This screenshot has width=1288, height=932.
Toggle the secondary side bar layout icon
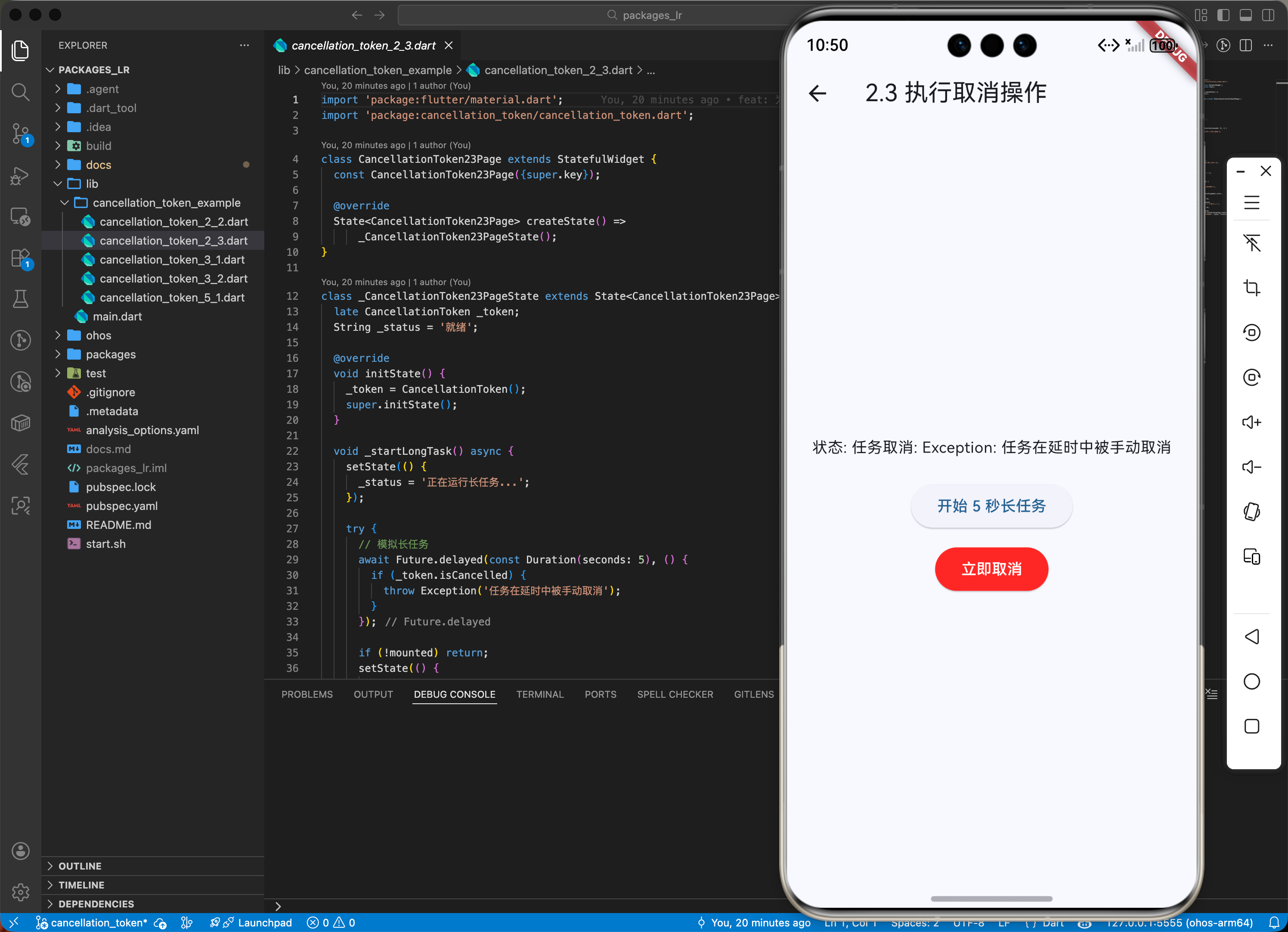tap(1268, 16)
